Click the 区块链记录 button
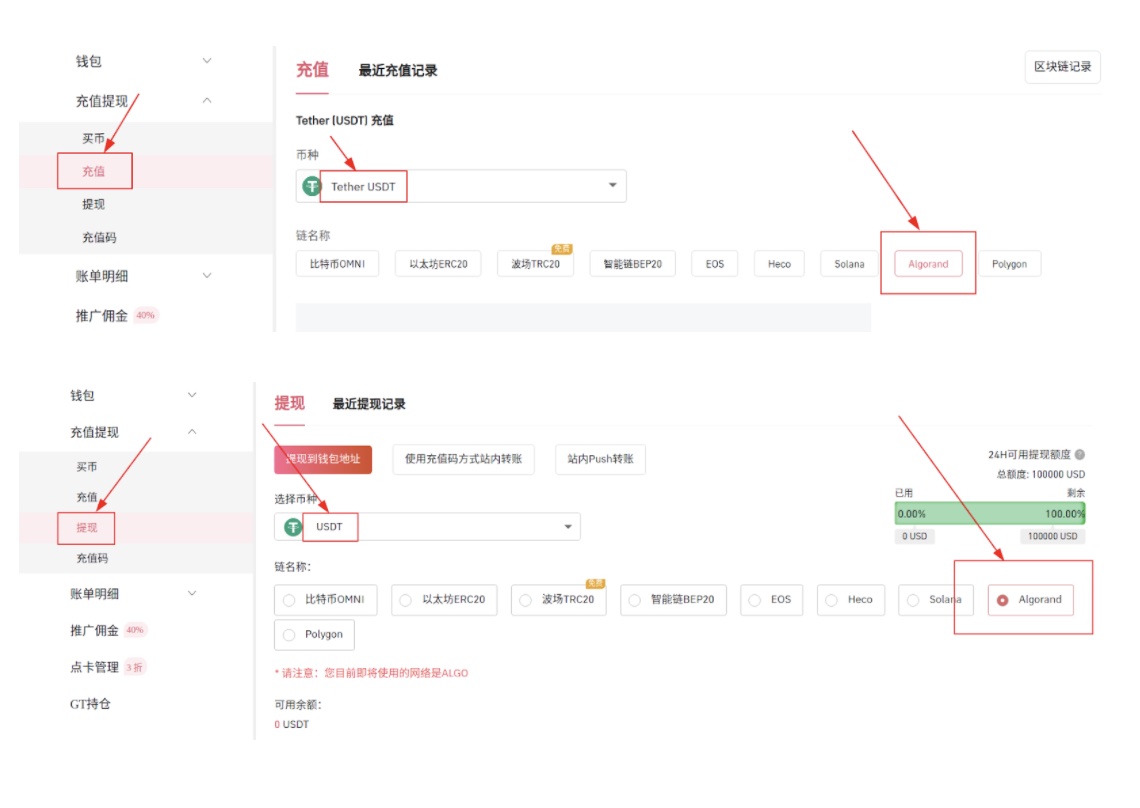 (1062, 67)
